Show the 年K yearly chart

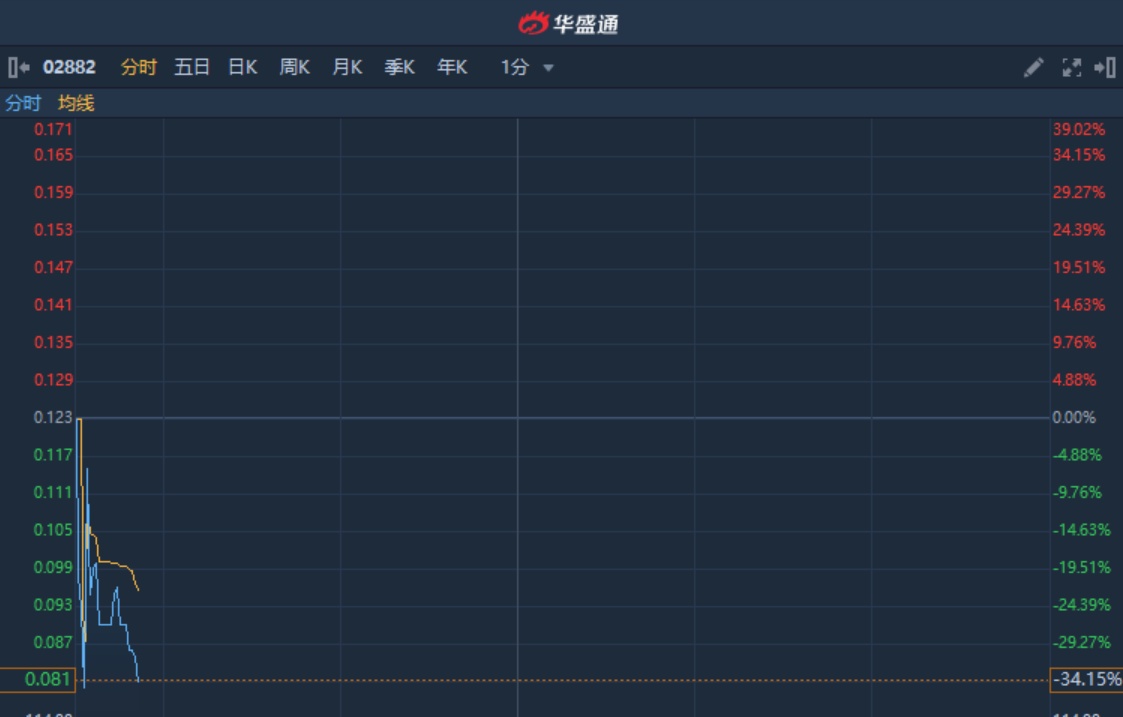(x=453, y=67)
